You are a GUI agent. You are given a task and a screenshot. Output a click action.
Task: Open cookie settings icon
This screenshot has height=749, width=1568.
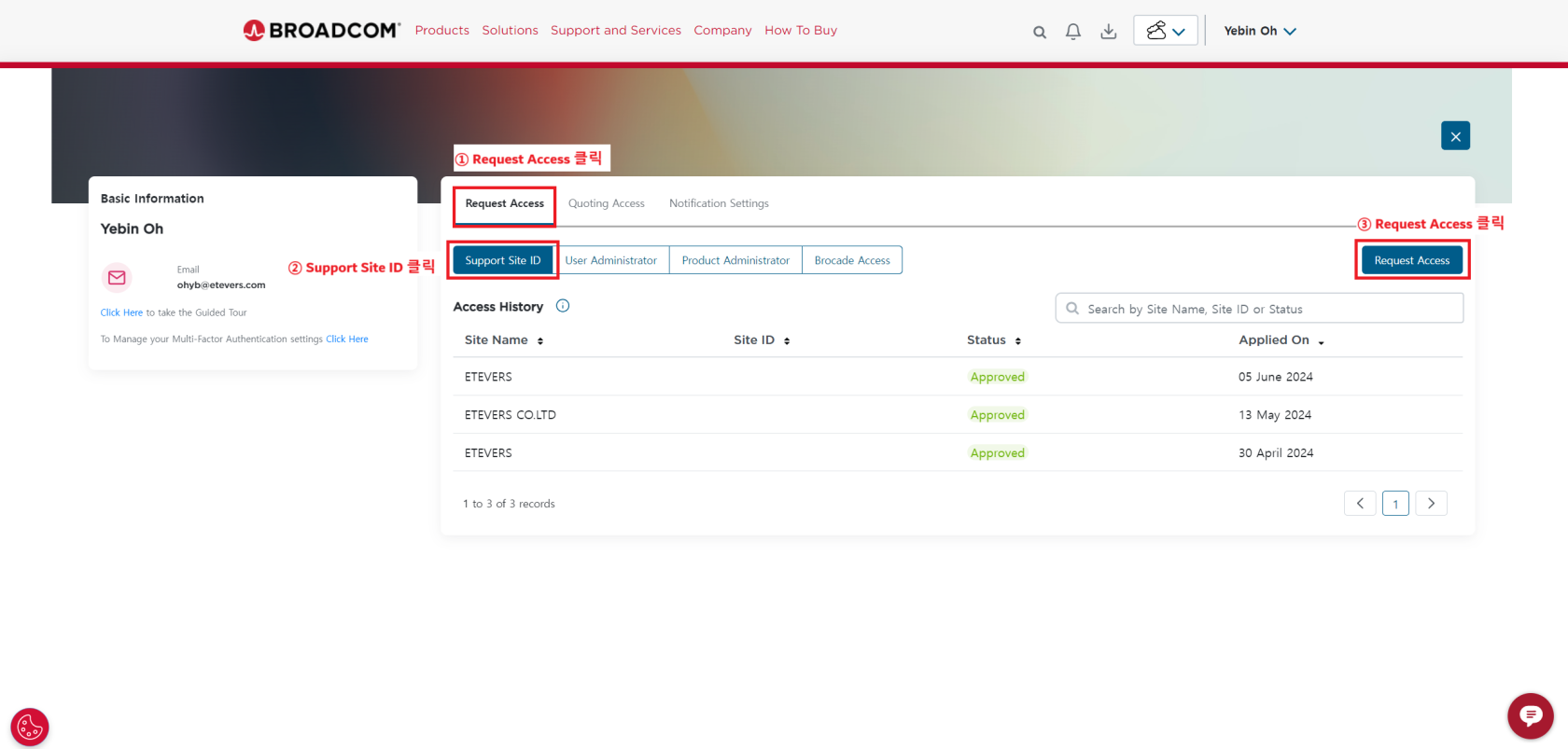(30, 727)
